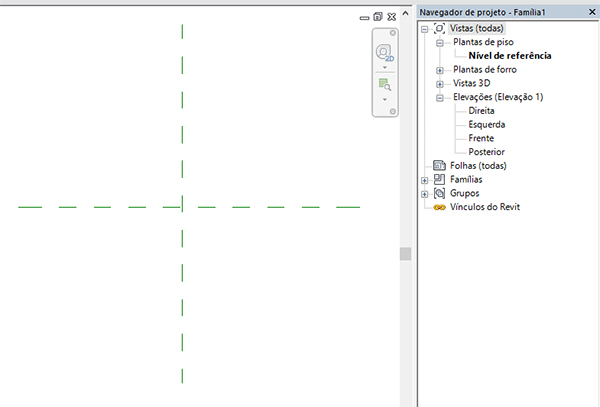Click the Folhas (todas) sheet icon
600x407 pixels.
(x=439, y=165)
